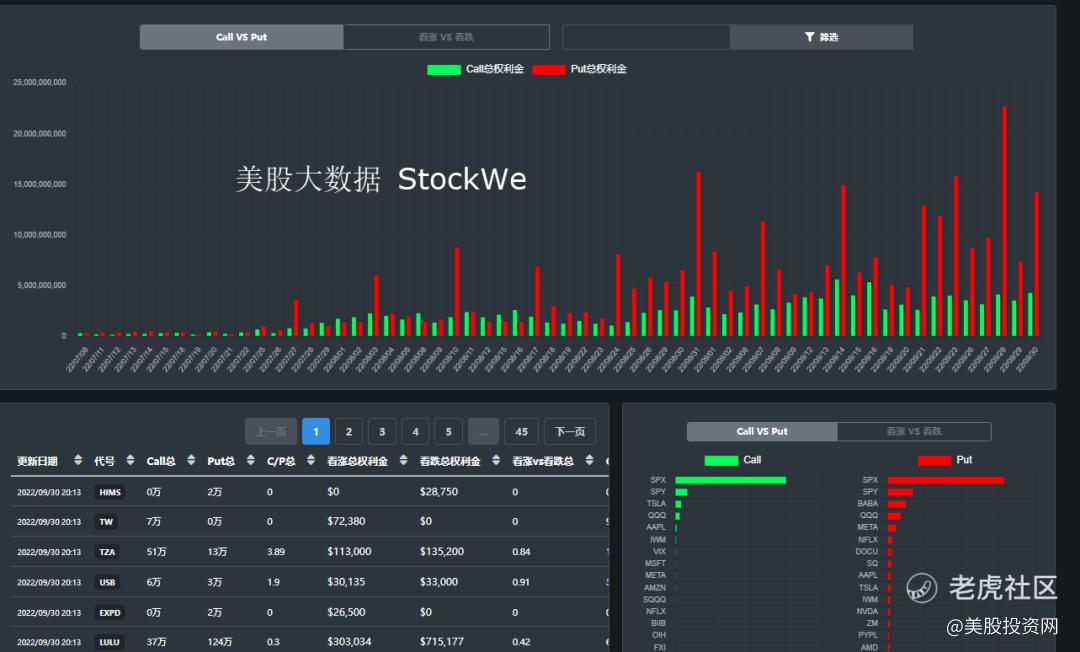Toggle the red Put legend in ranking panel
The width and height of the screenshot is (1080, 652).
coord(935,461)
